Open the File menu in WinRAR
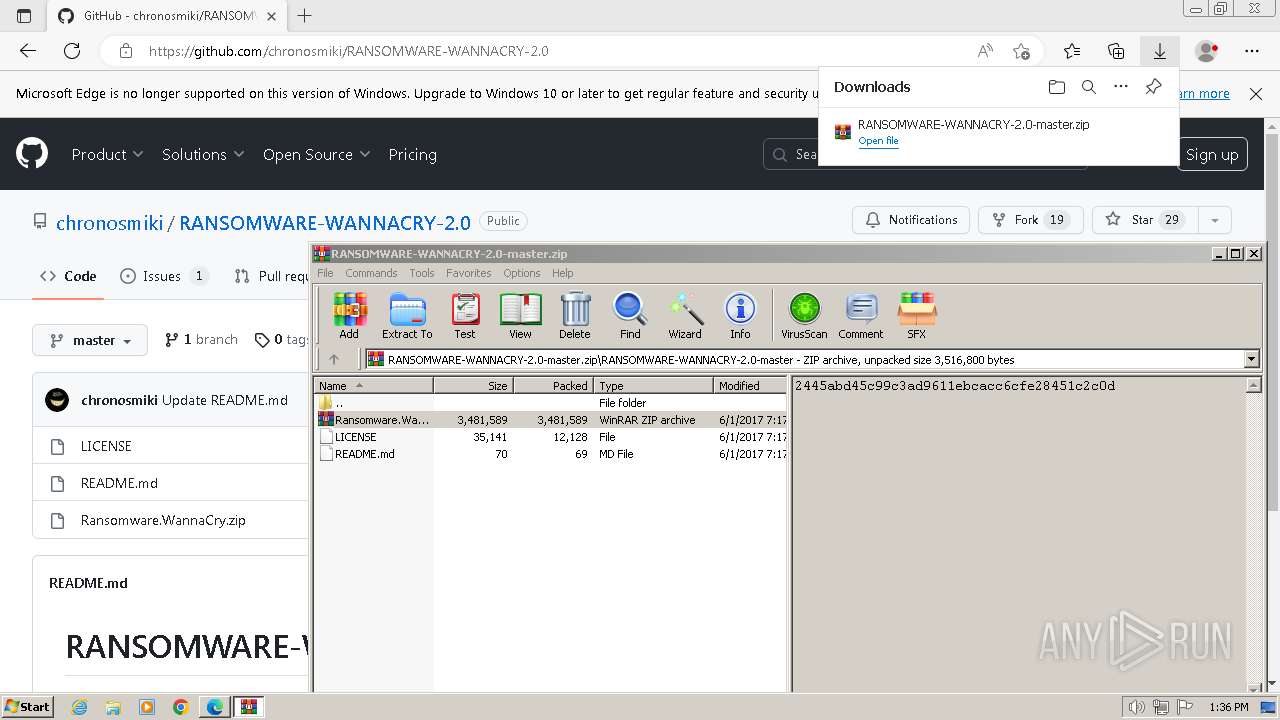1280x720 pixels. pos(325,273)
